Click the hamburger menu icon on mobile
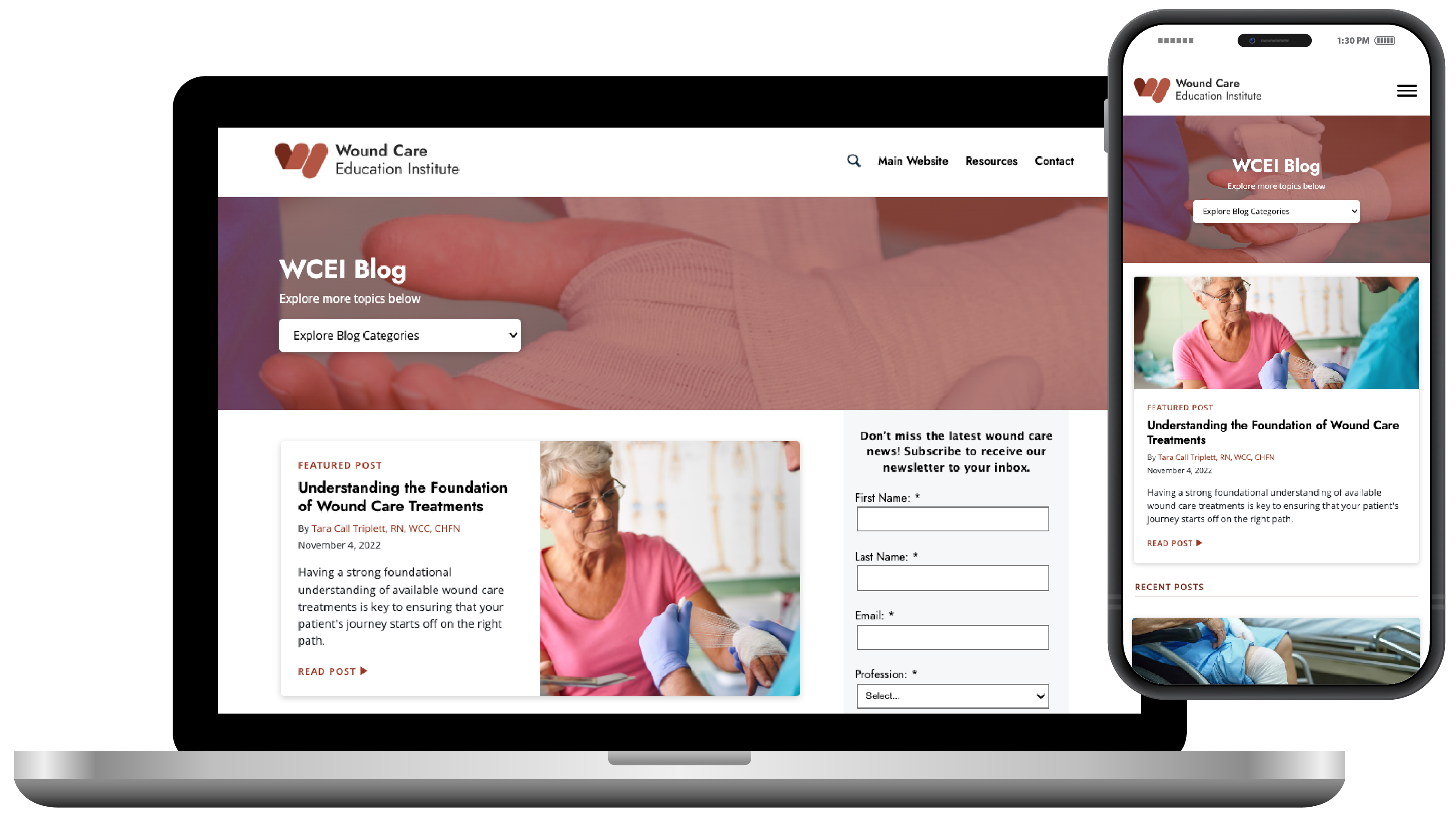 pyautogui.click(x=1407, y=90)
